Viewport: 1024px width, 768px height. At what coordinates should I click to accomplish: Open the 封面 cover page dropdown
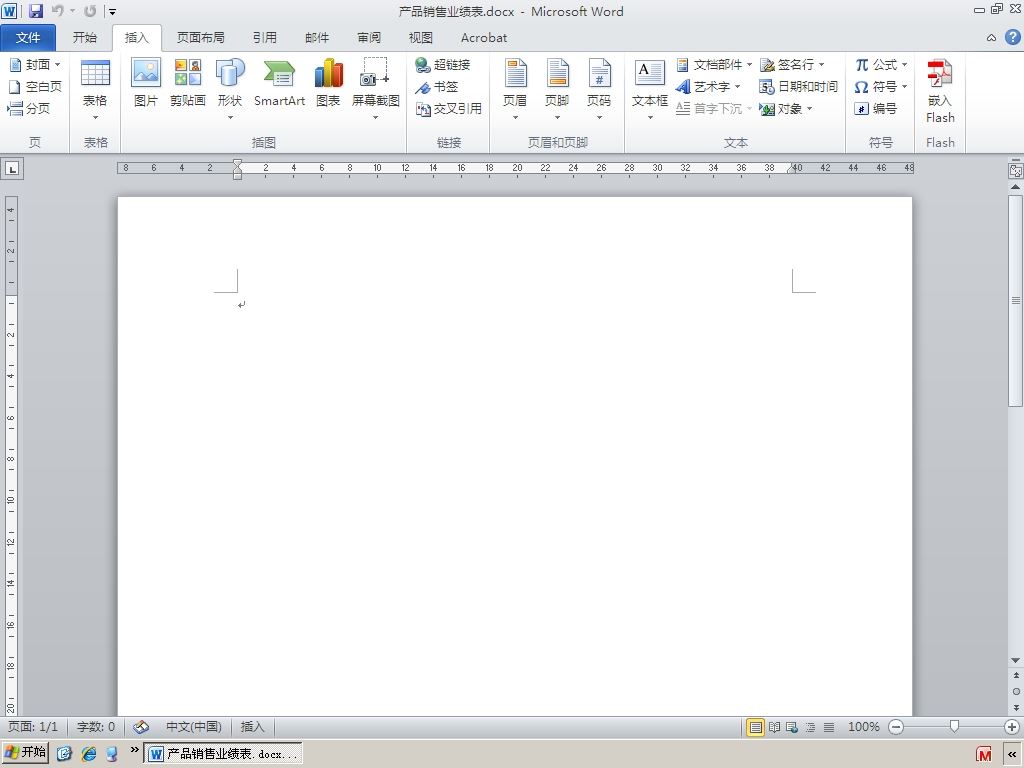[35, 65]
